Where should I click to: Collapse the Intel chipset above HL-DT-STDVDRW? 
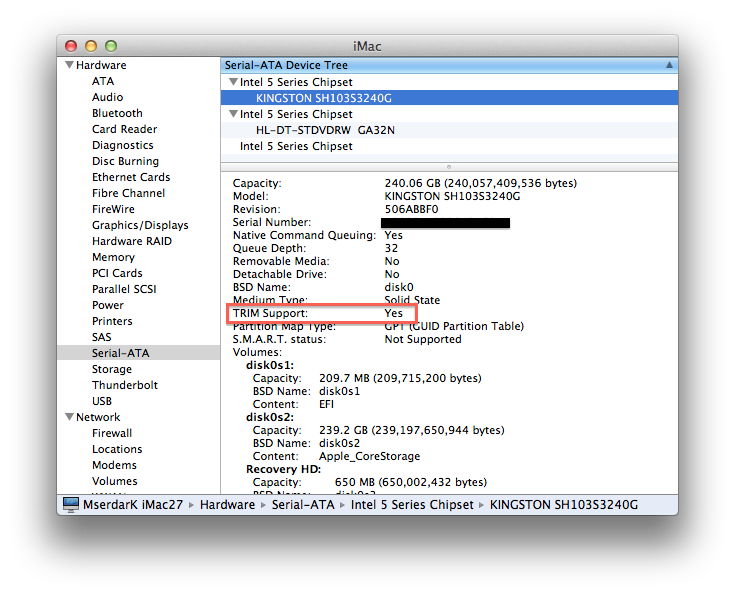point(233,113)
